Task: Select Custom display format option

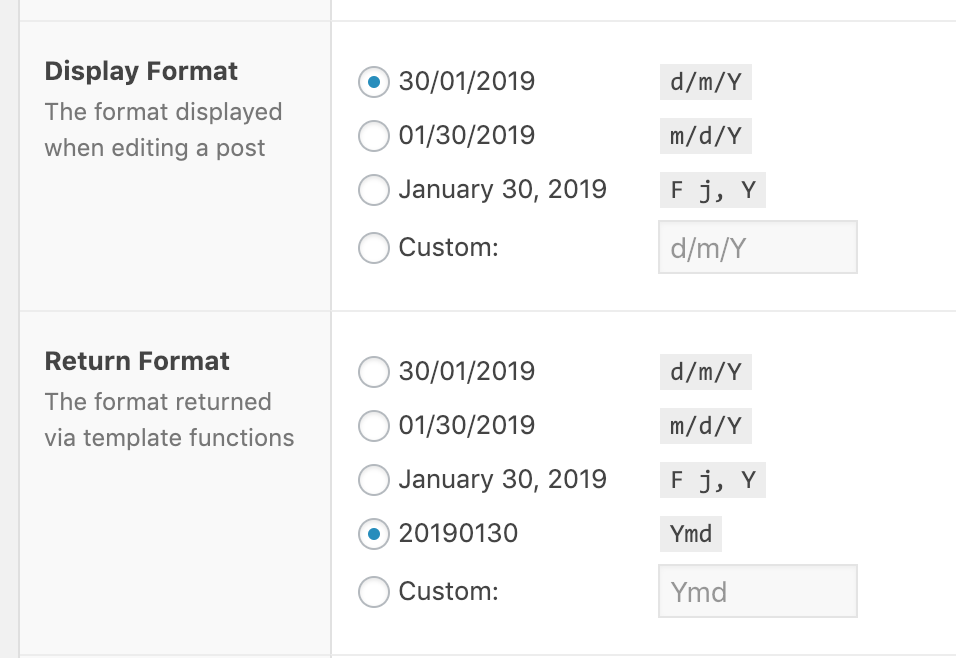Action: (373, 248)
